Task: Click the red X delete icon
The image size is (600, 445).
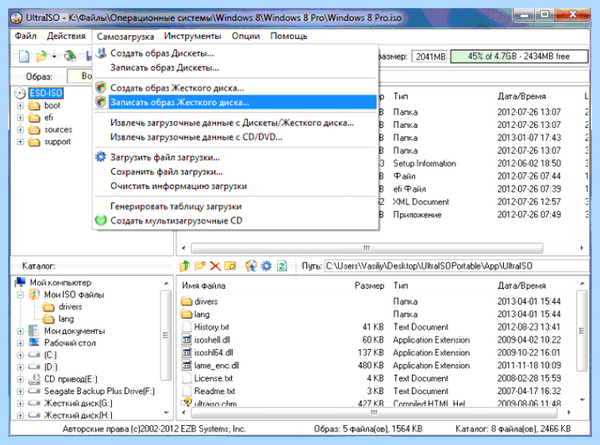Action: (x=215, y=266)
